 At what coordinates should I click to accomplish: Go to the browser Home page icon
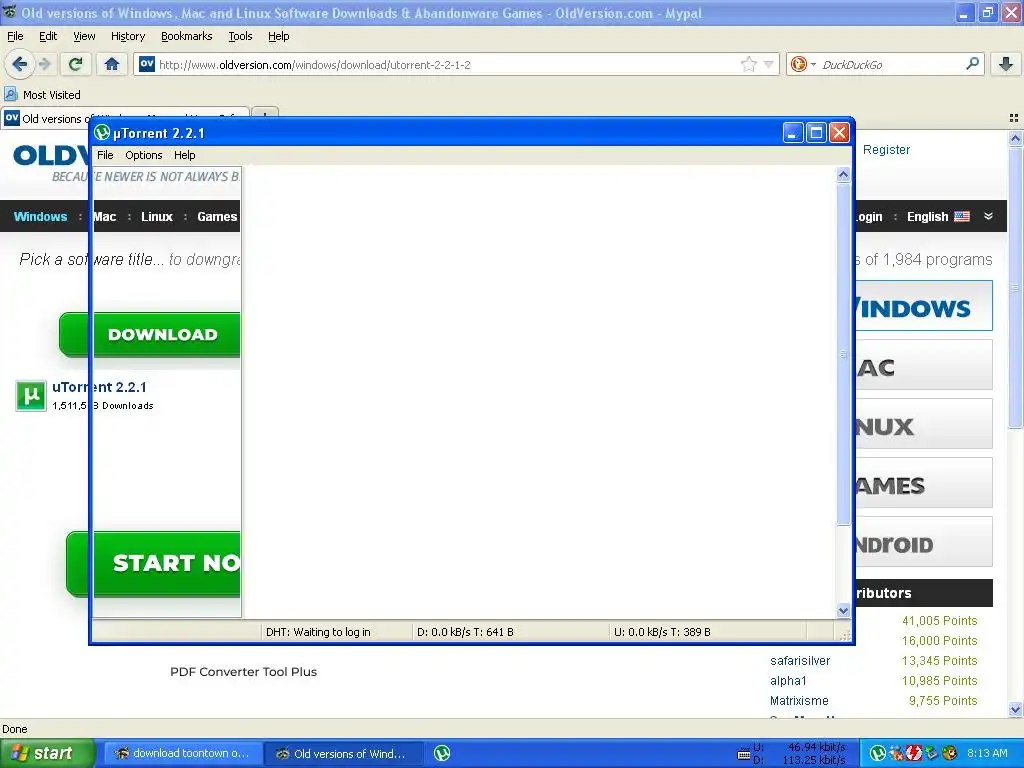(x=112, y=64)
